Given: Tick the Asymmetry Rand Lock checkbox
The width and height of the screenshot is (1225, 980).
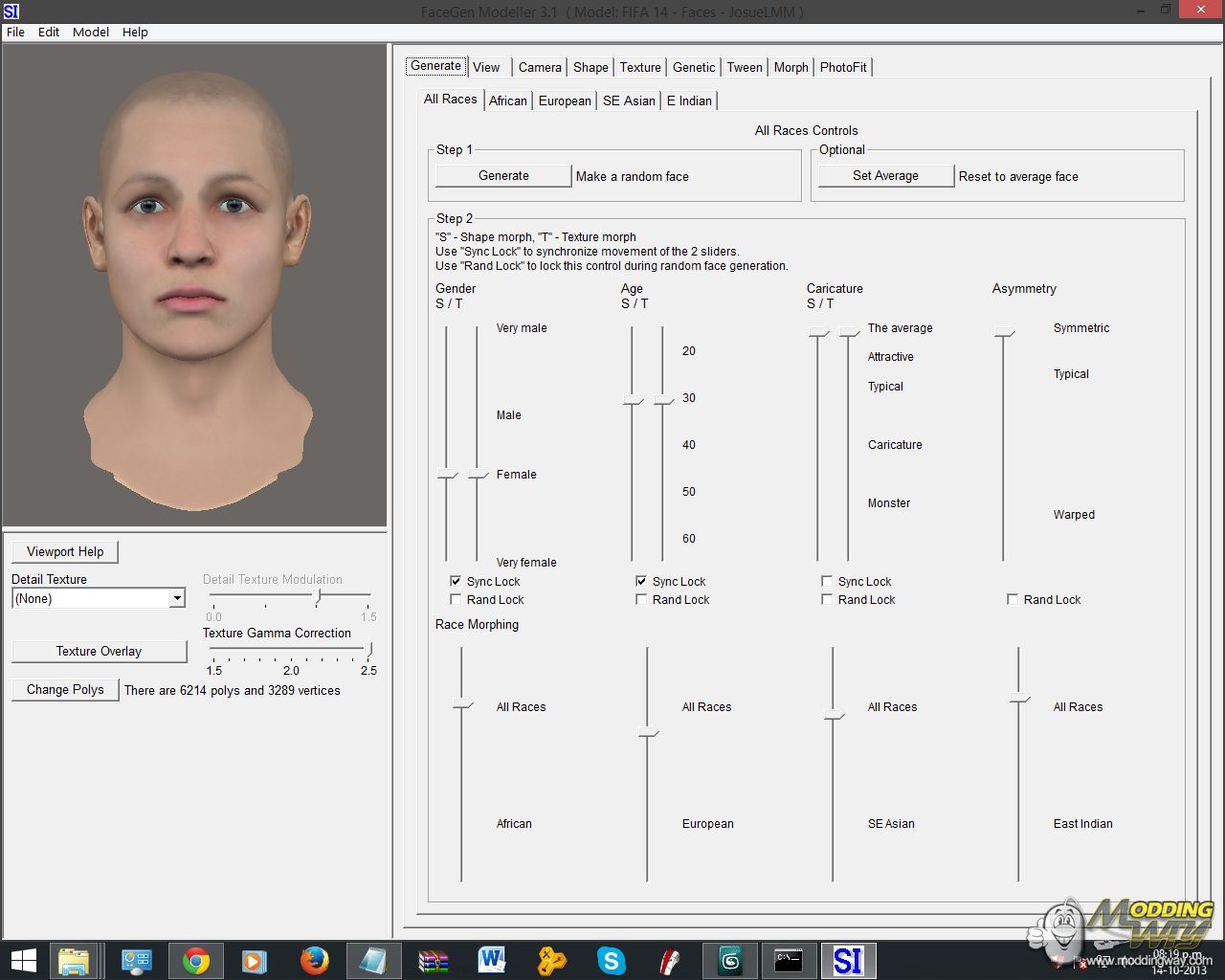Looking at the screenshot, I should click(x=1013, y=599).
